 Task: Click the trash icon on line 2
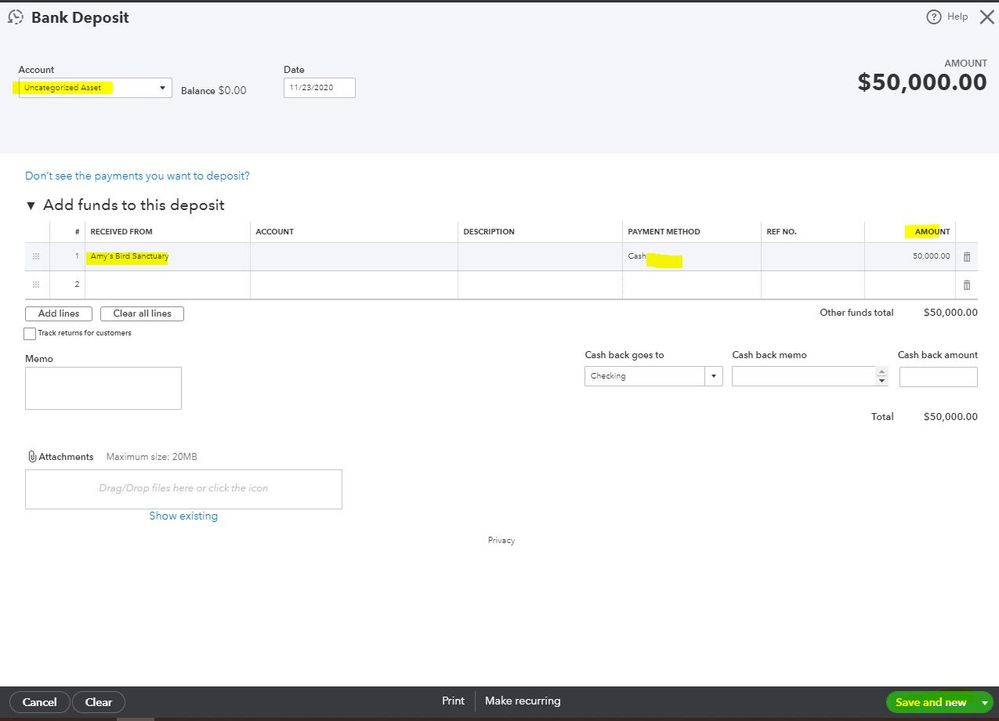click(966, 285)
